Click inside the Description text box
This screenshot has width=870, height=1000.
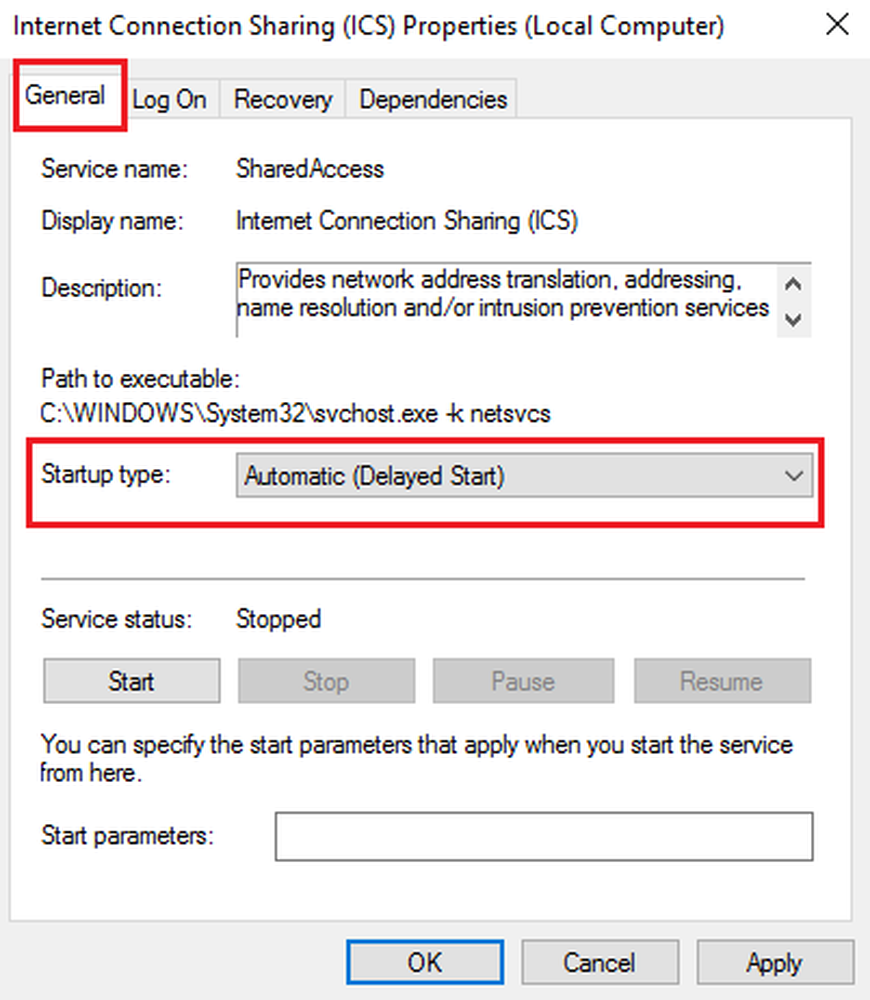pyautogui.click(x=505, y=293)
